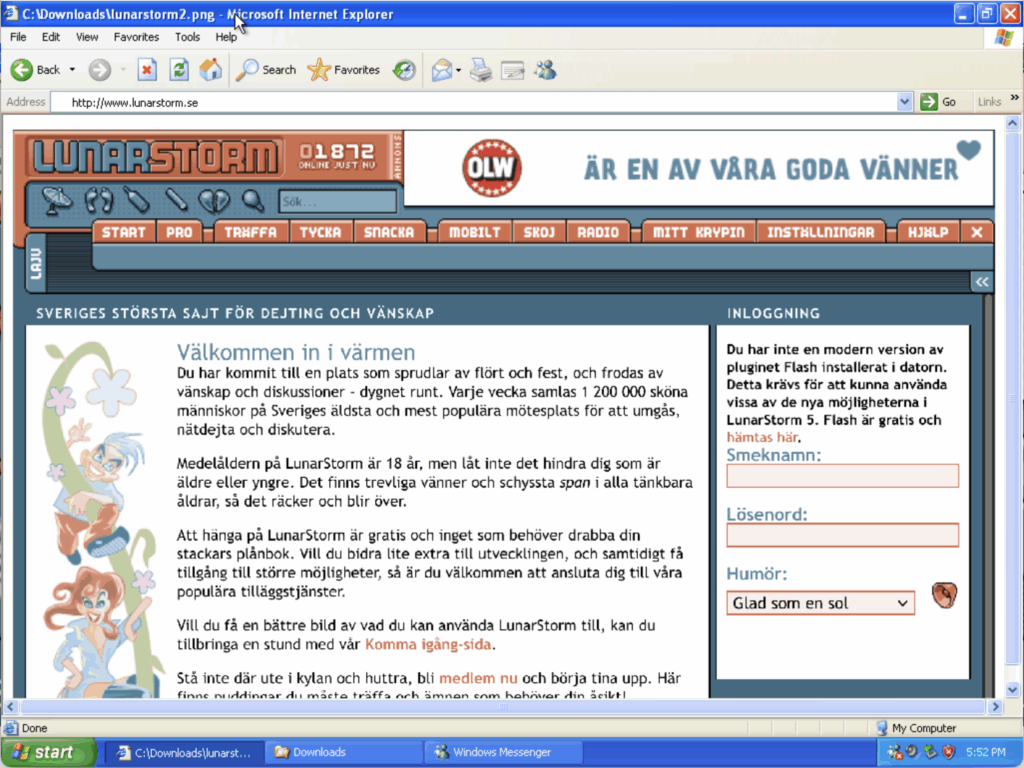Screen dimensions: 1024x768
Task: Open the Help menu
Action: click(x=226, y=37)
